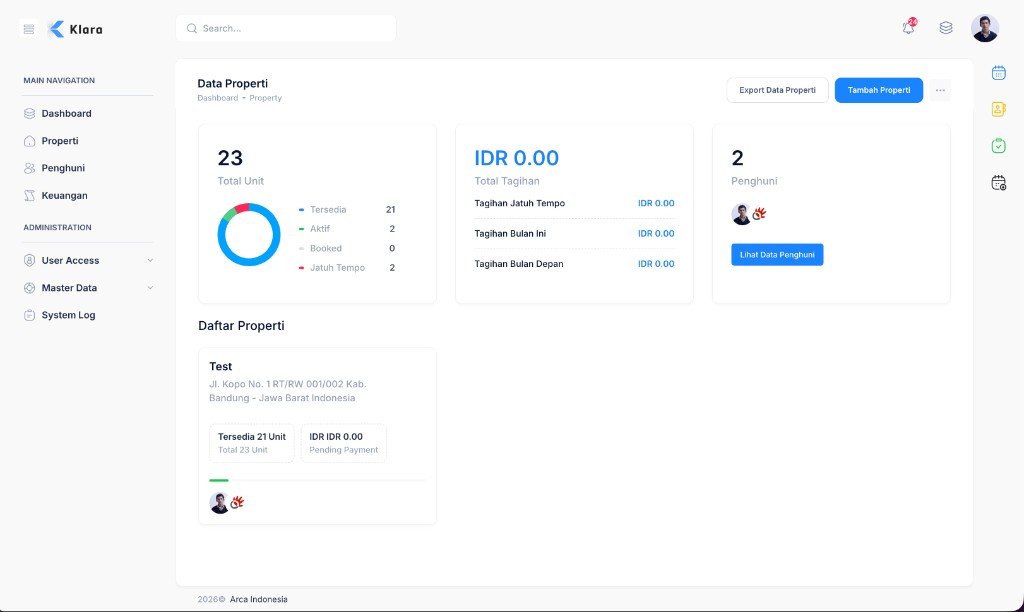Screen dimensions: 1024x612
Task: Click the green progress bar on Test card
Action: click(219, 481)
